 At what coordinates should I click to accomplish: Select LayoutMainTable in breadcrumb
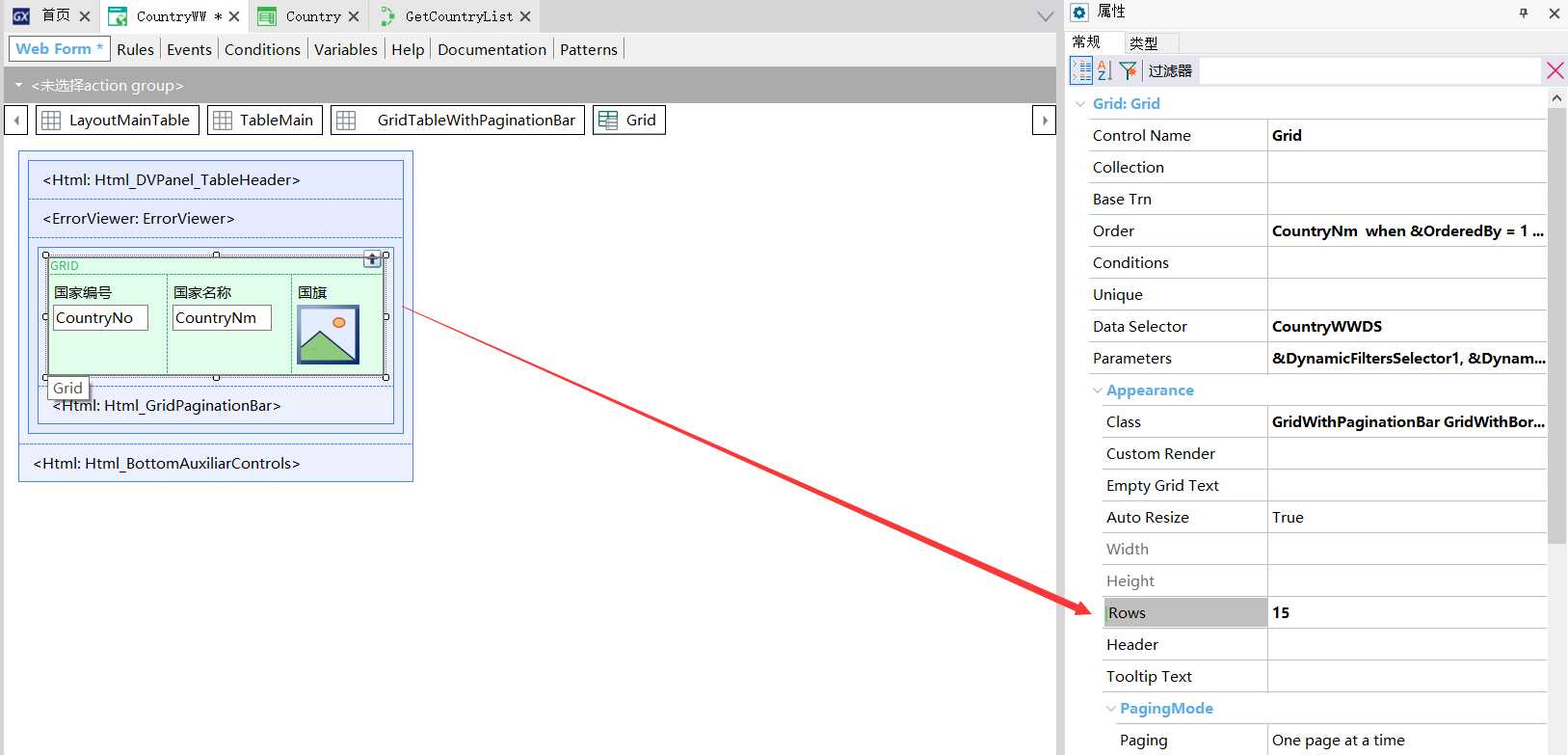pos(119,121)
